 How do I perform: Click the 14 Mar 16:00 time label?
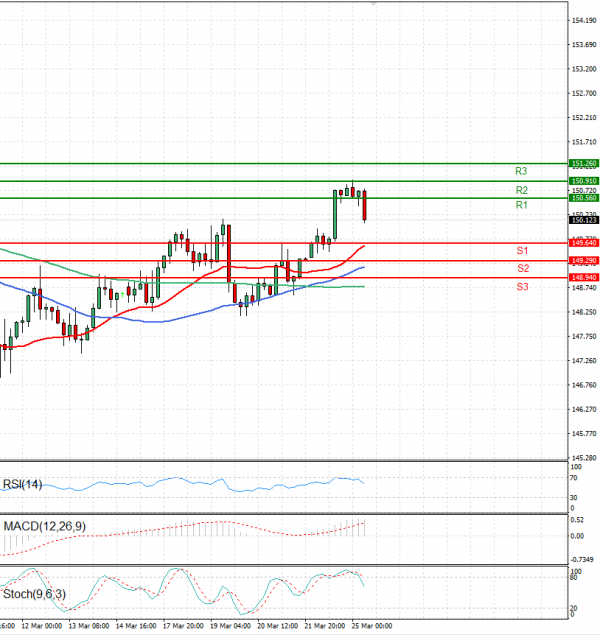(136, 626)
